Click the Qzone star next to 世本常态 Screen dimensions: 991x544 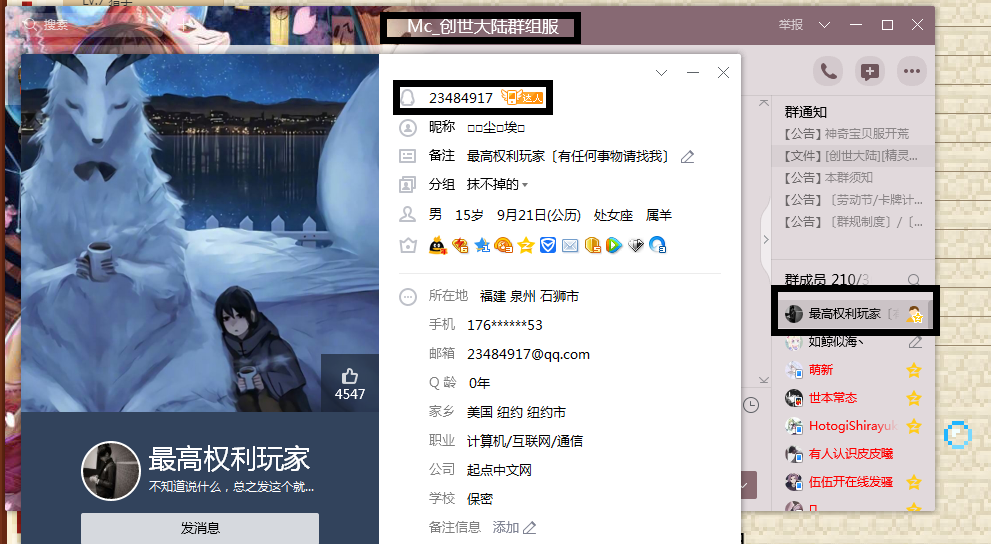coord(914,398)
